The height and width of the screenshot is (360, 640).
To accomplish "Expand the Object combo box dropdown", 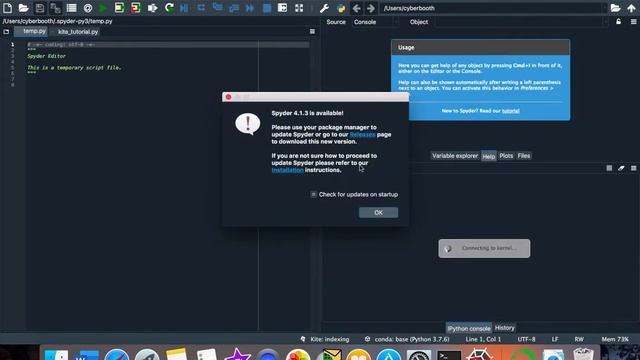I will (x=606, y=22).
